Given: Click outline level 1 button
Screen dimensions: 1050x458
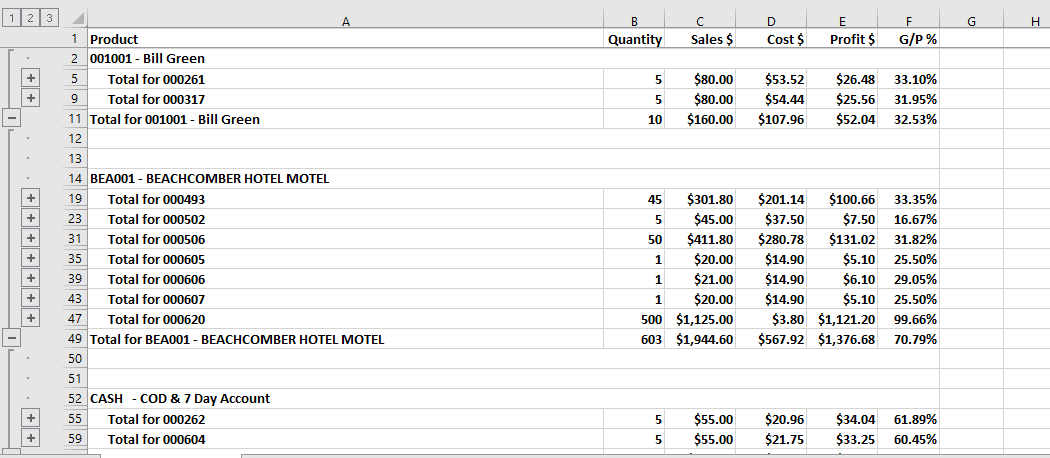Looking at the screenshot, I should 11,18.
